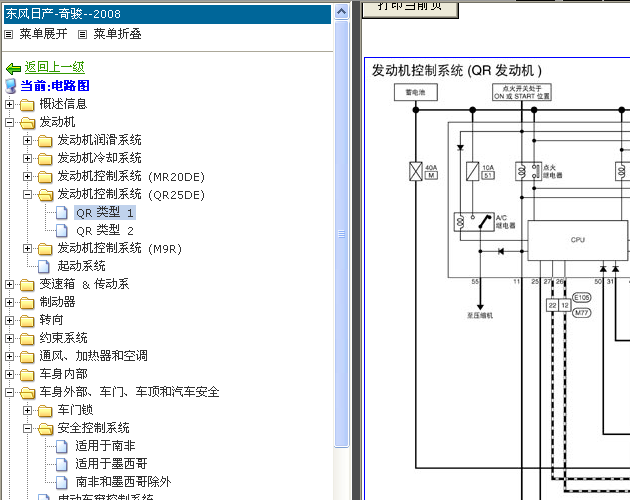Viewport: 630px width, 500px height.
Task: Click the 发动机润滑系统 folder icon
Action: (45, 141)
